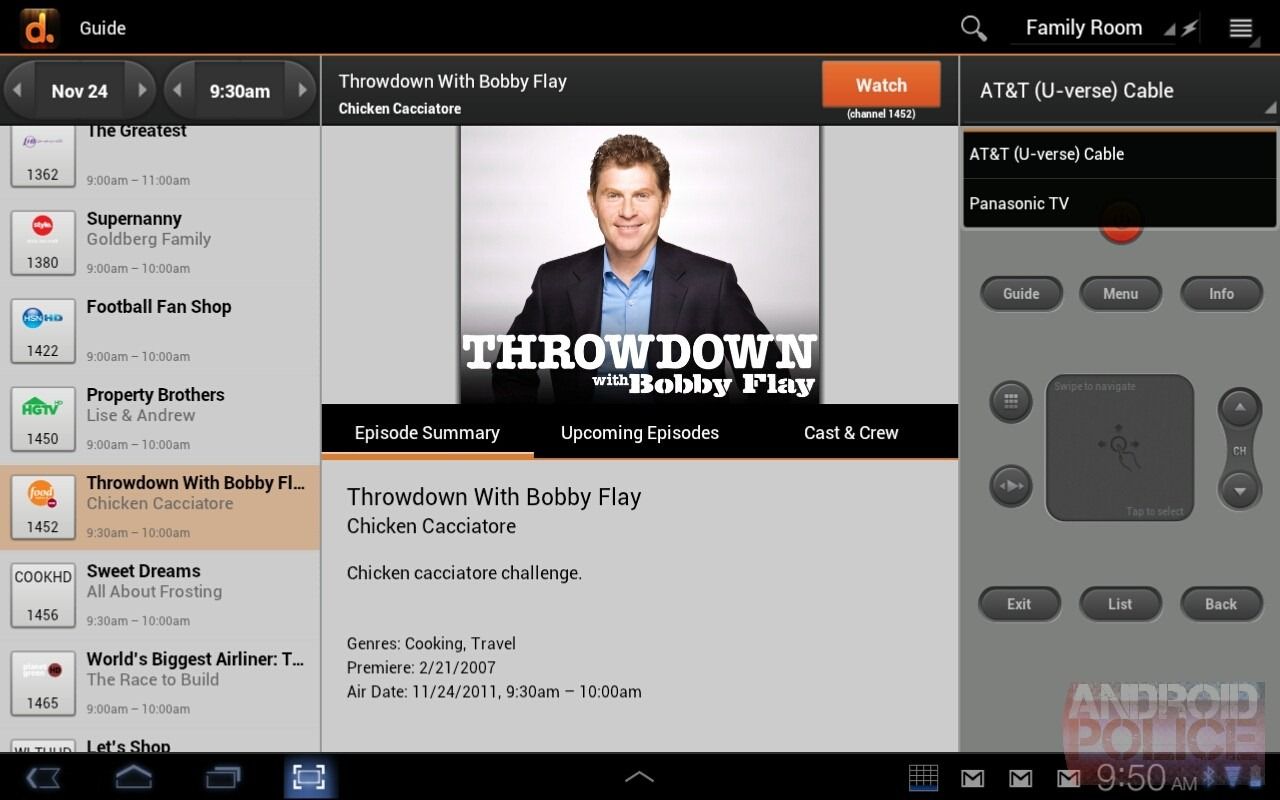Tap the touchpad area to select
The height and width of the screenshot is (800, 1280).
tap(1119, 446)
